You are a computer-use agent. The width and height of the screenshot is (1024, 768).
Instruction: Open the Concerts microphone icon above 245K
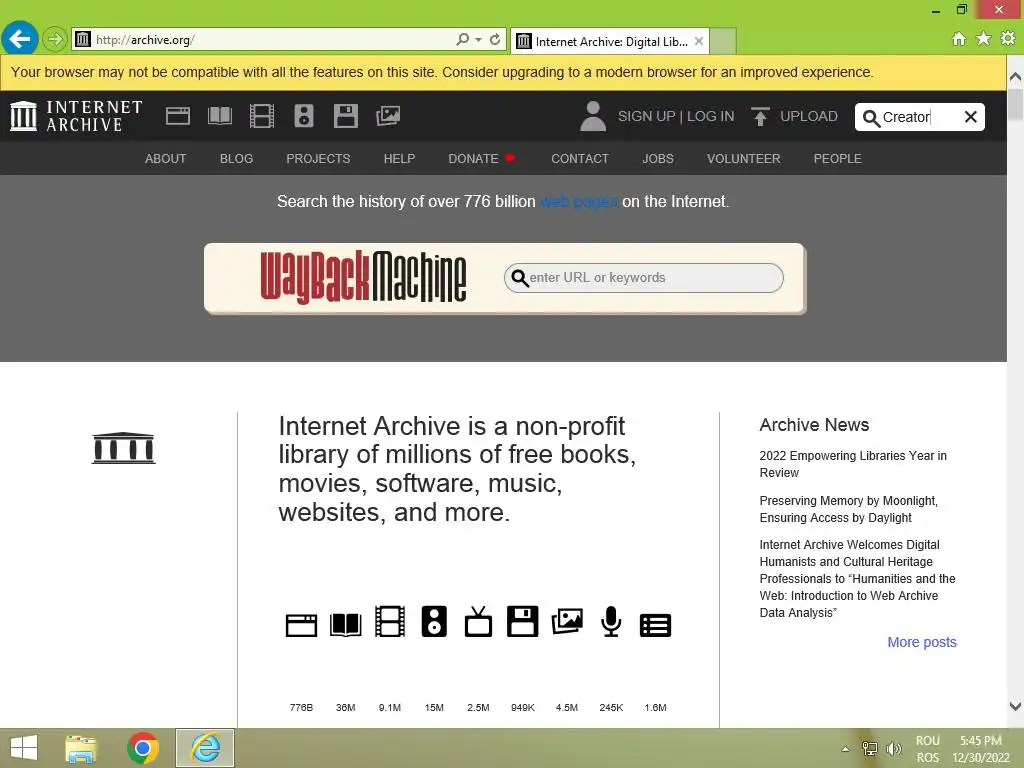tap(611, 621)
